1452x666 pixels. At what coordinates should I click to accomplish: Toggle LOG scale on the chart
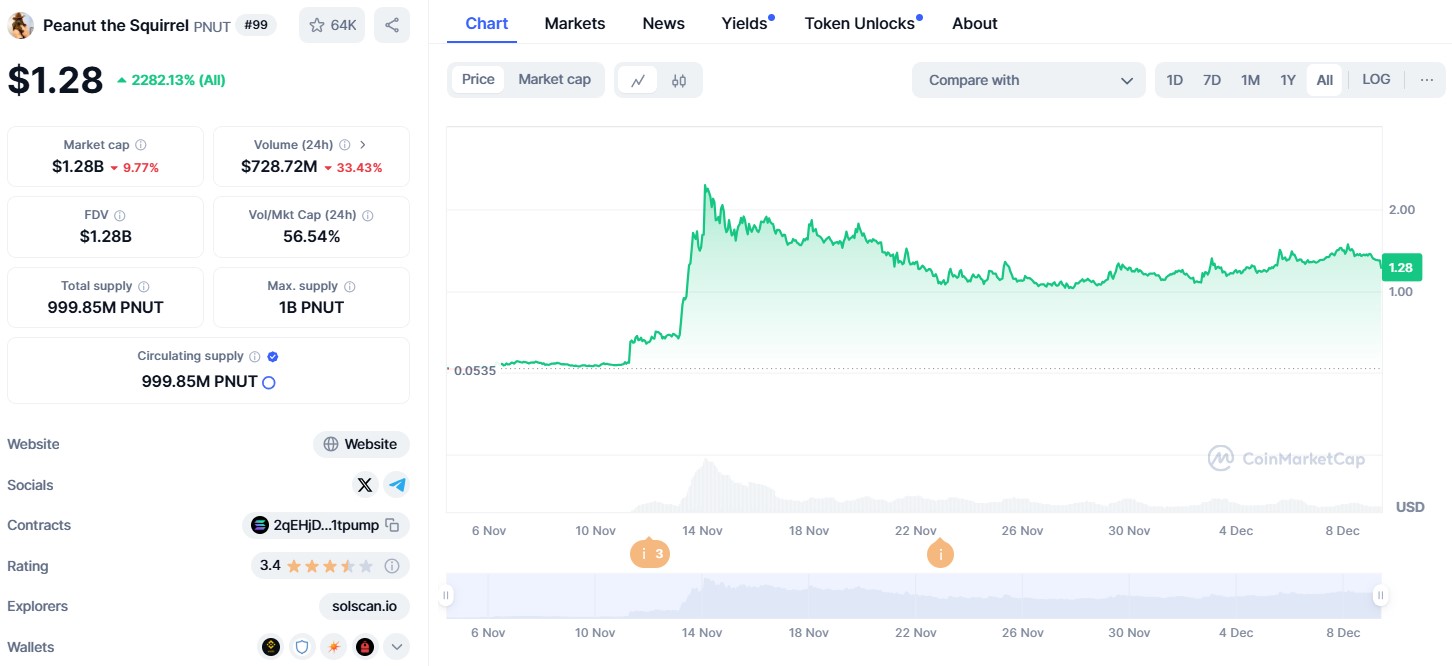[x=1376, y=80]
